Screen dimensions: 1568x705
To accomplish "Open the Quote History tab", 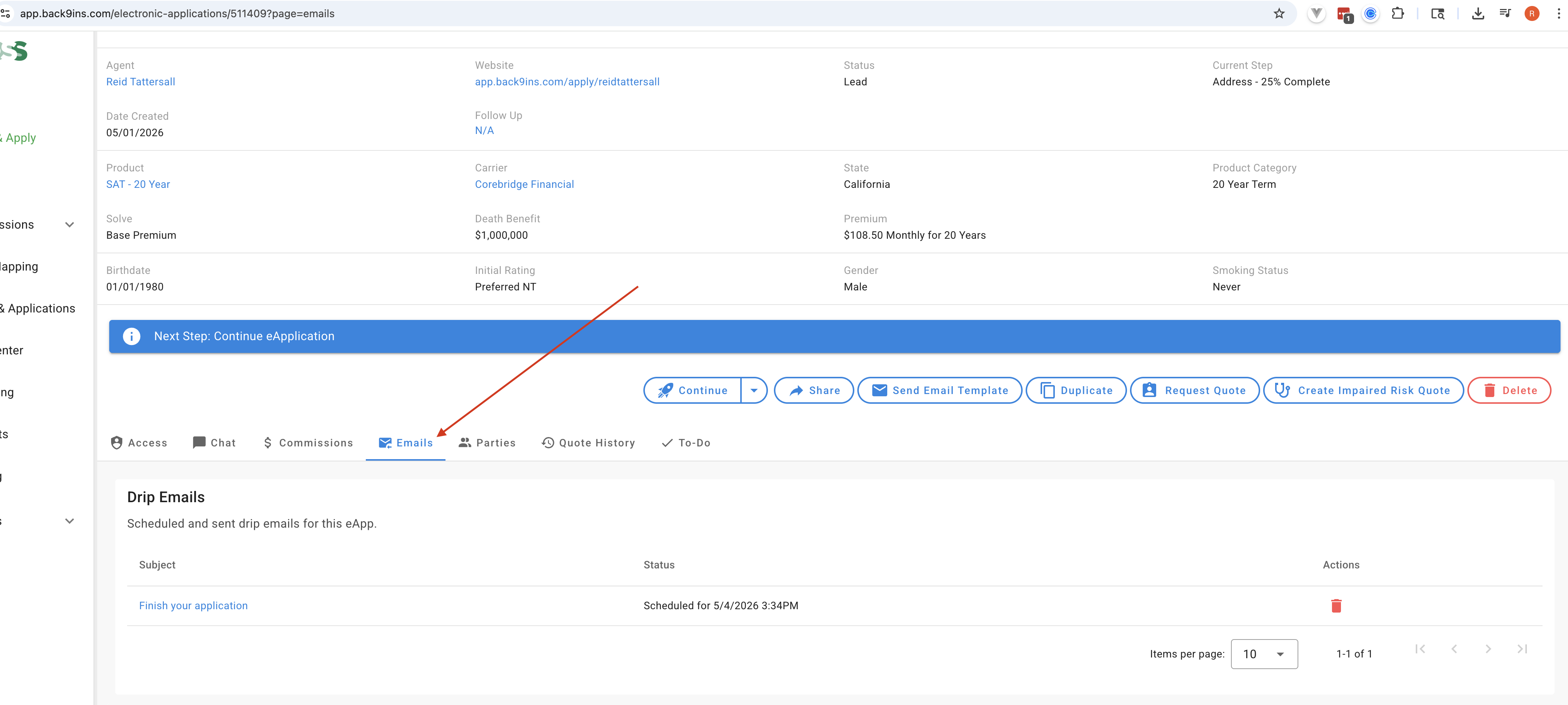I will coord(588,443).
